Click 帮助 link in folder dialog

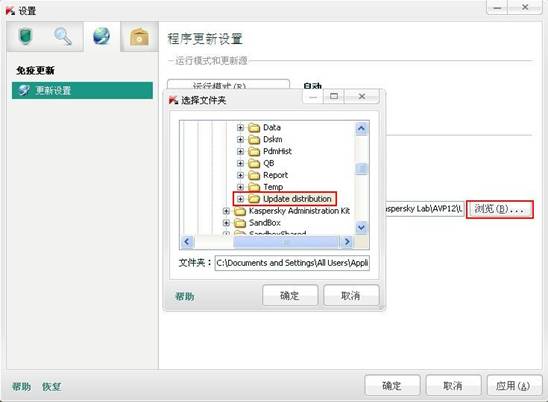(185, 297)
